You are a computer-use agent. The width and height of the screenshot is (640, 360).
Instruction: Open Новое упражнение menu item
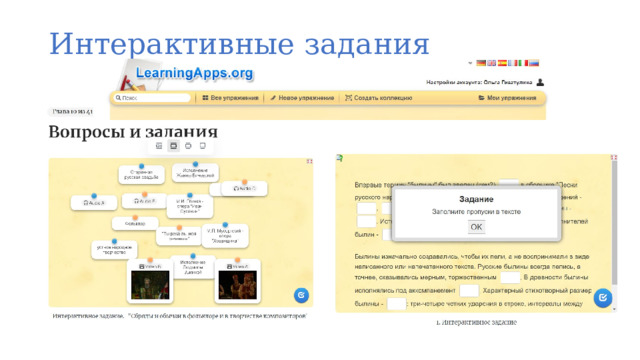(x=302, y=98)
